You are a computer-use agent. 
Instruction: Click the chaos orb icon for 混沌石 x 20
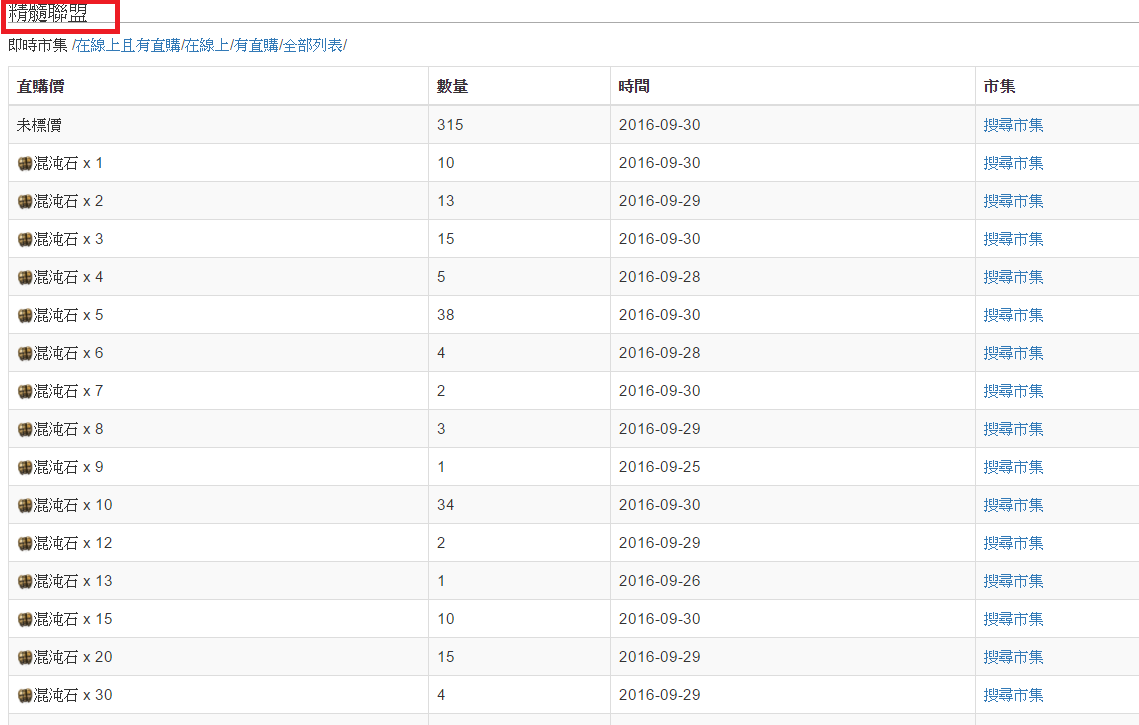[25, 657]
